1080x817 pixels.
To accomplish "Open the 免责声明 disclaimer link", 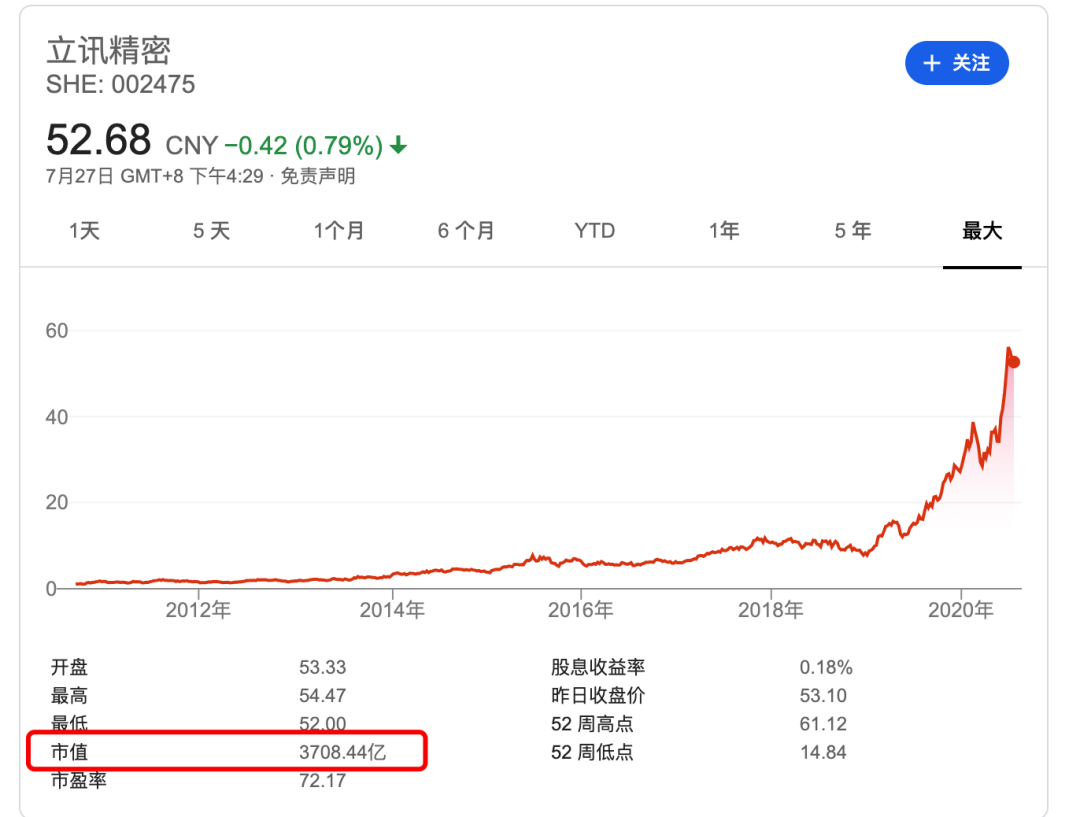I will point(318,176).
